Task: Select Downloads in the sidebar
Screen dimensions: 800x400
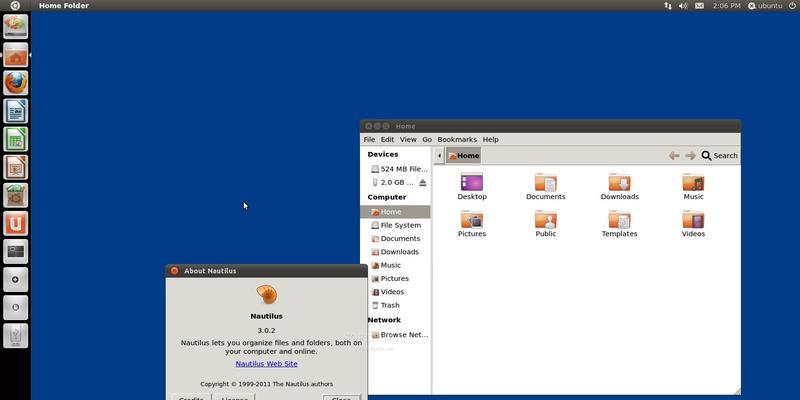Action: coord(395,252)
